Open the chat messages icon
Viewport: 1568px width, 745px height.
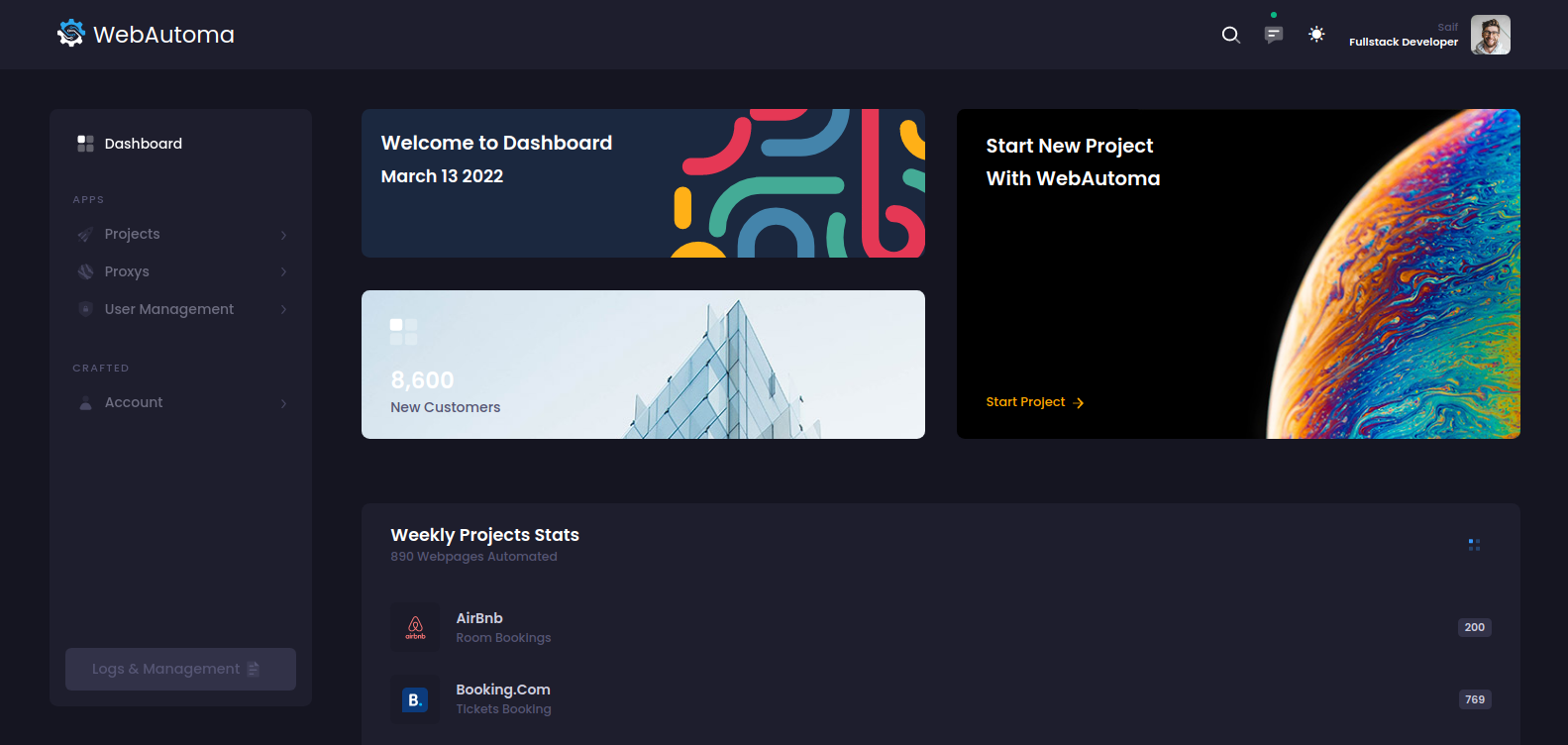pos(1274,35)
